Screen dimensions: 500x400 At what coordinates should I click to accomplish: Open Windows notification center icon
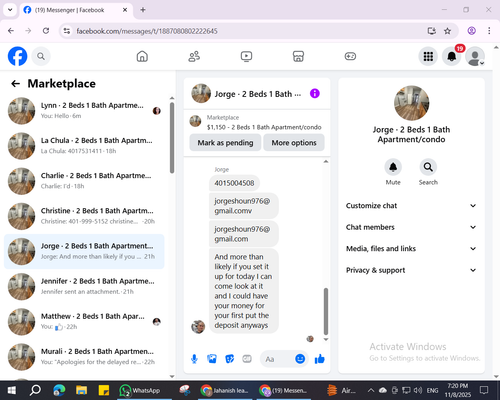(x=484, y=390)
